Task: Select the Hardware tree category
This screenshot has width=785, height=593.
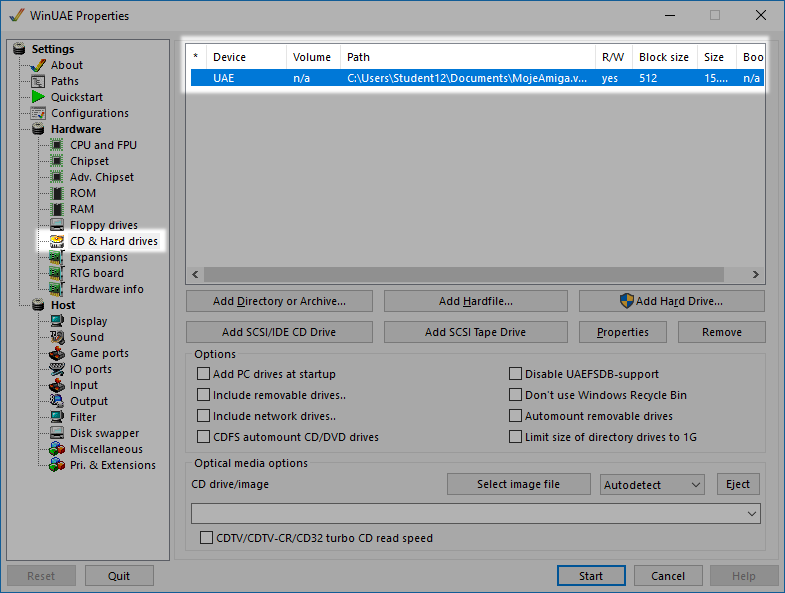Action: [76, 129]
